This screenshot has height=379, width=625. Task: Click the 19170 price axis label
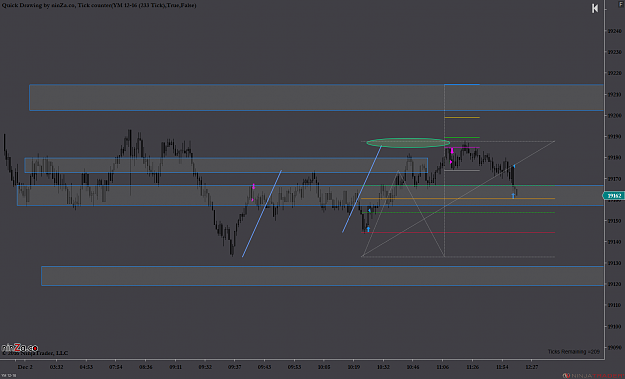(614, 179)
